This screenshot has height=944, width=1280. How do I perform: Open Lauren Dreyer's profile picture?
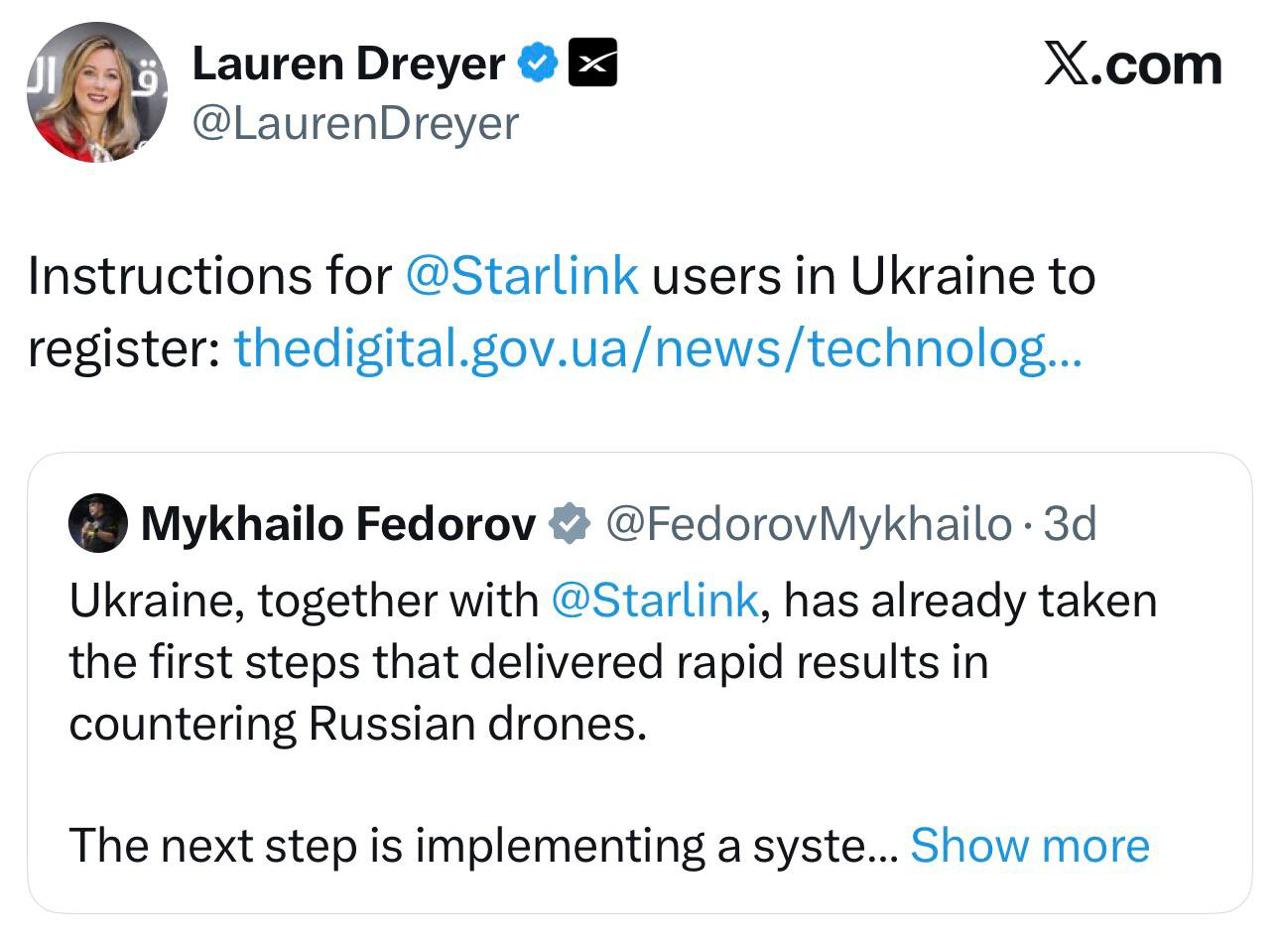point(97,92)
